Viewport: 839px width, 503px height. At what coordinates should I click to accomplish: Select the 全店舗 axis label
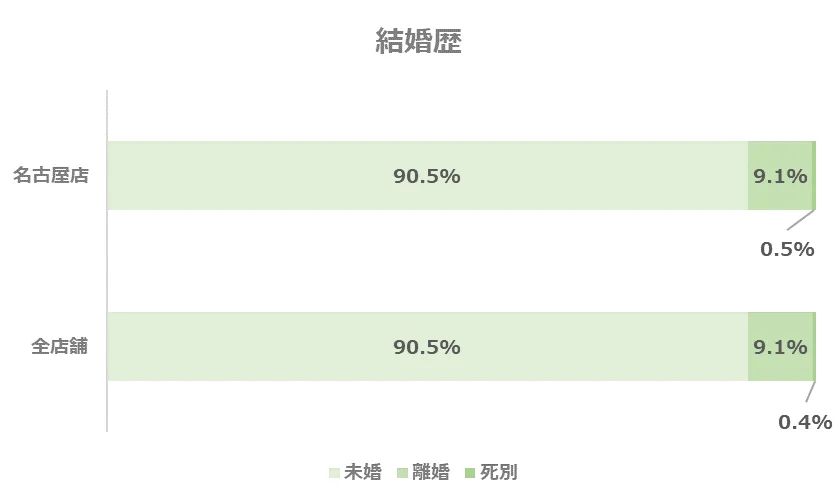pos(59,347)
